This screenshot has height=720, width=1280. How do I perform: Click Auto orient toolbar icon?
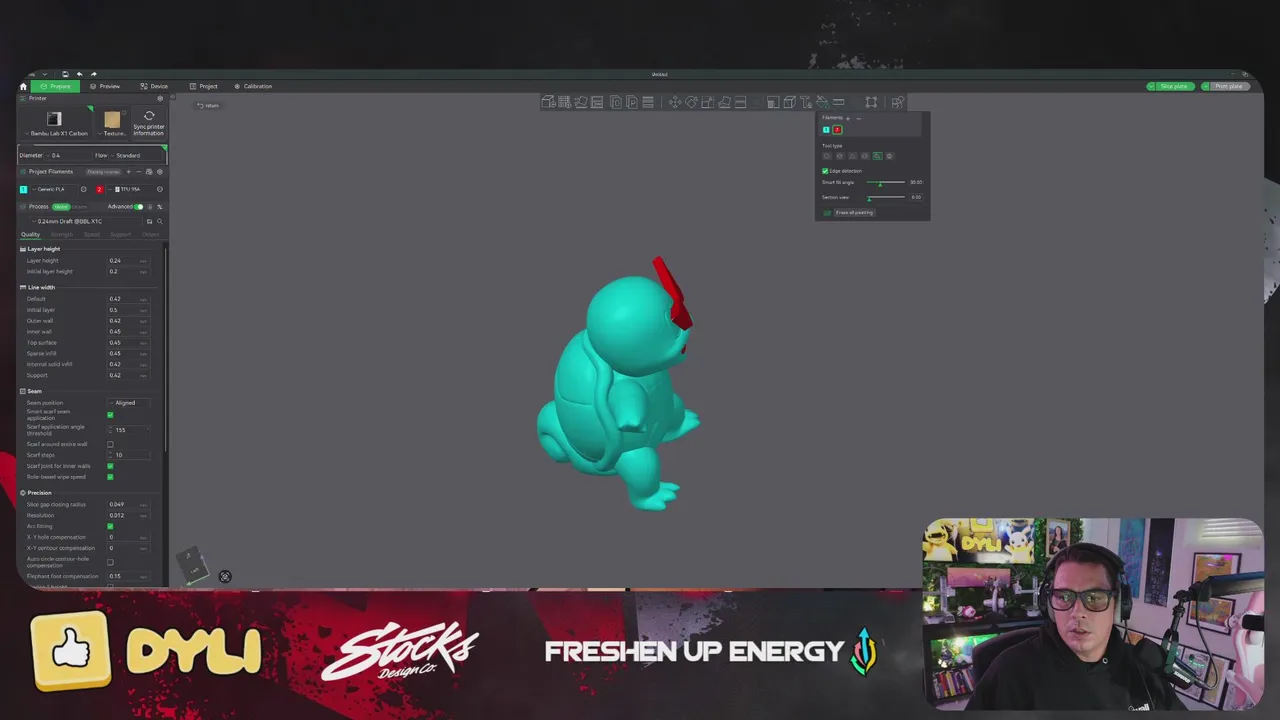(x=580, y=102)
